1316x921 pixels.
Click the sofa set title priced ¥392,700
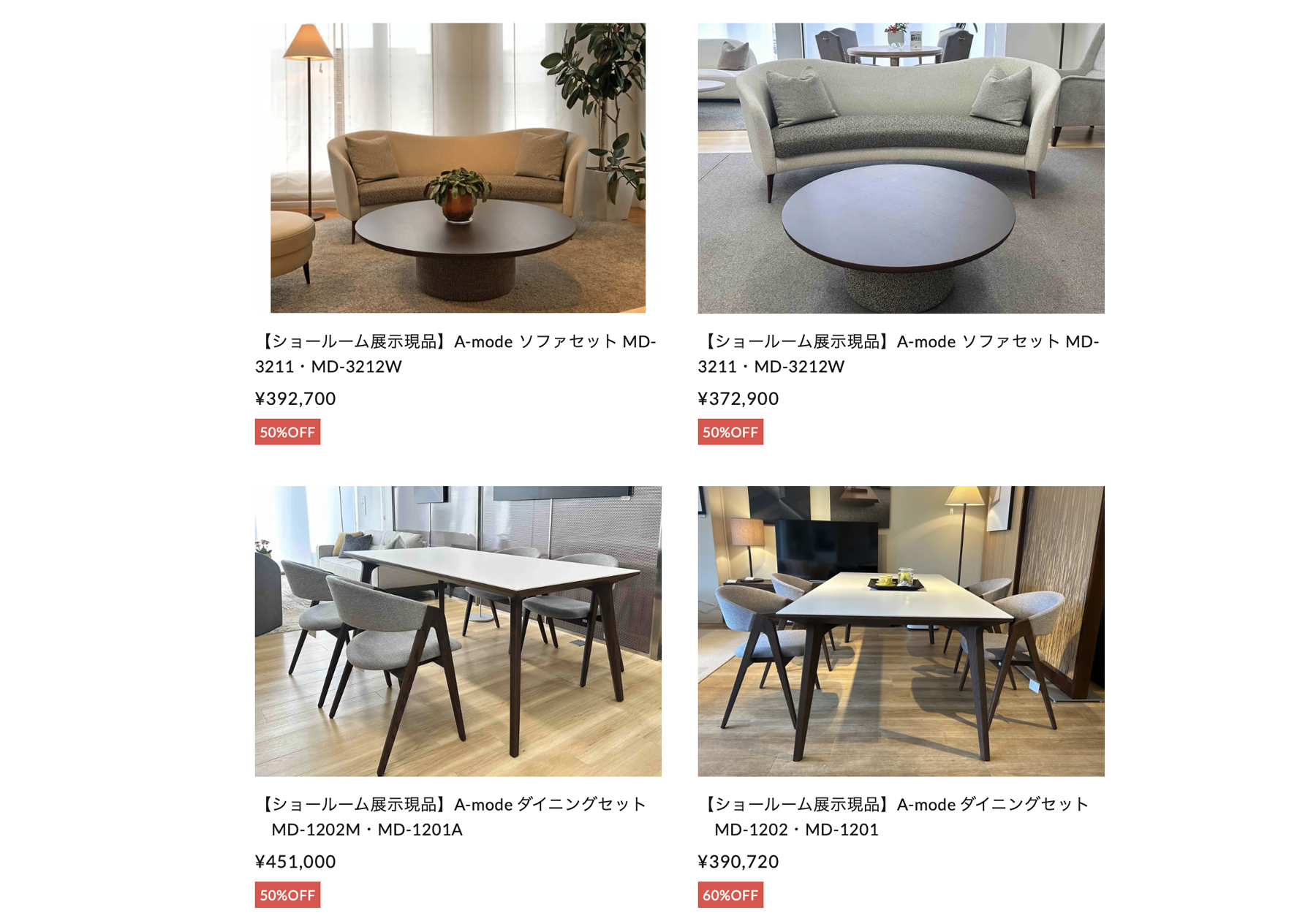455,354
